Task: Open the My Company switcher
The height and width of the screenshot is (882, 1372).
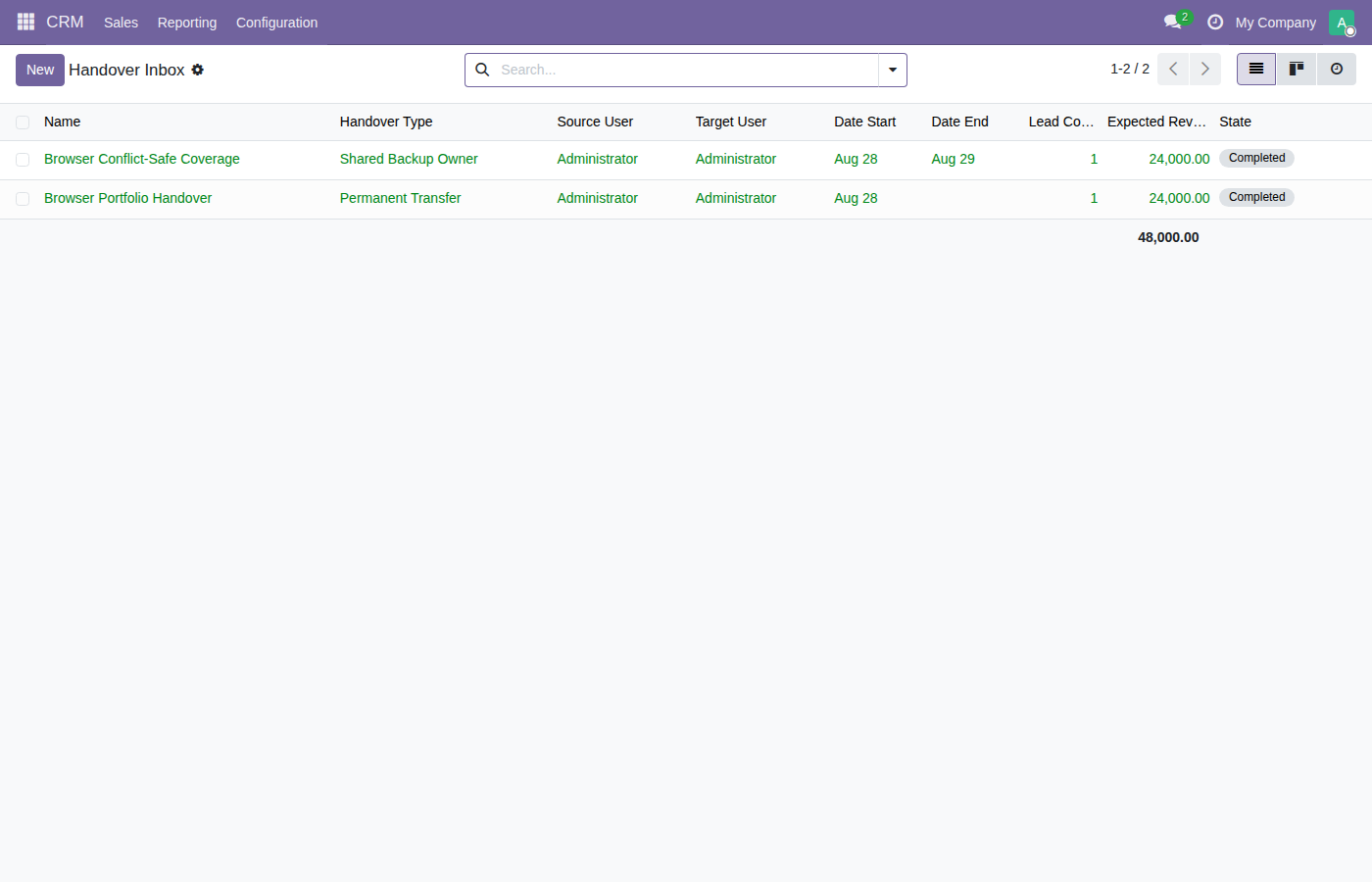Action: pyautogui.click(x=1276, y=23)
